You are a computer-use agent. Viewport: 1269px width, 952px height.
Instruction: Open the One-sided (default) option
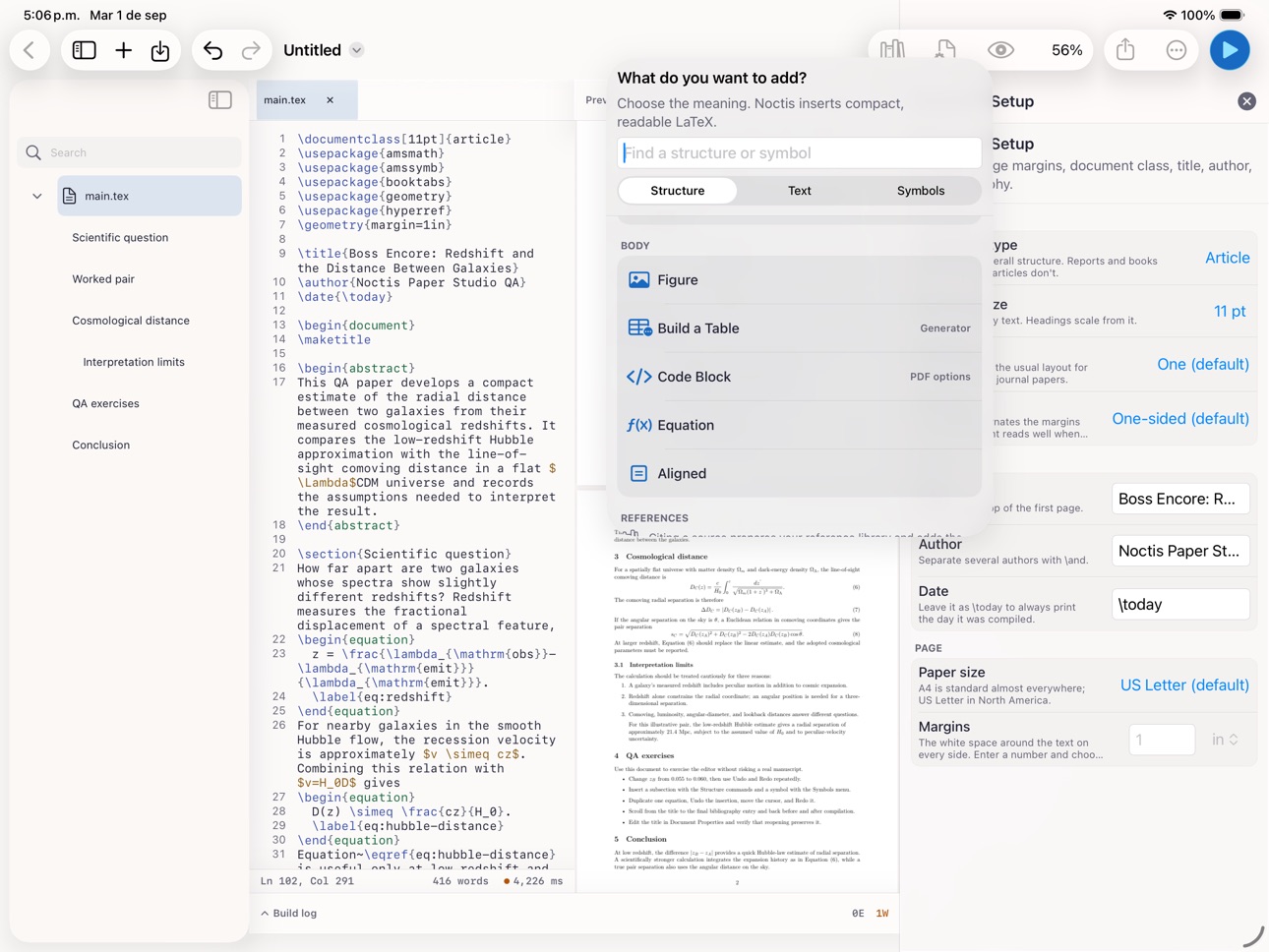(x=1179, y=419)
